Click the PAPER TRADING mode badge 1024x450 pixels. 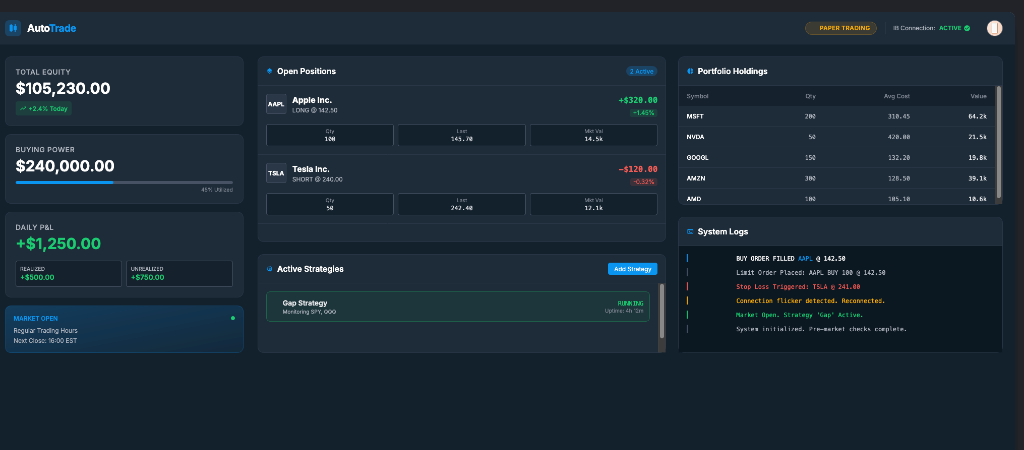(840, 28)
